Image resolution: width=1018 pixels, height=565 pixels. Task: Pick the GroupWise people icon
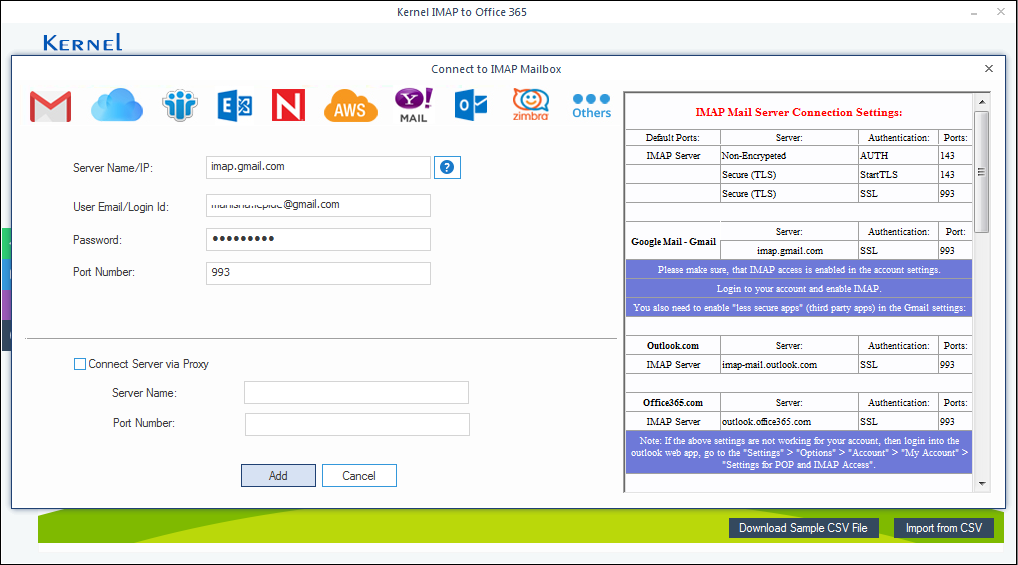(179, 105)
